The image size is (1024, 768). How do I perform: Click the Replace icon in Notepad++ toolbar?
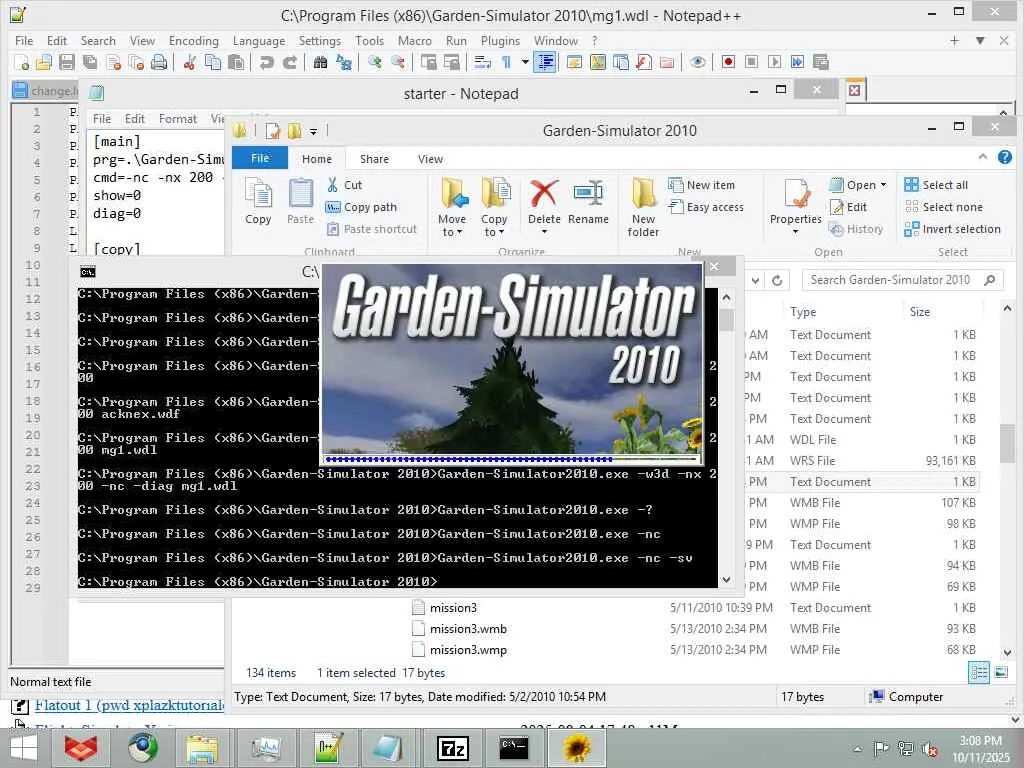[x=344, y=62]
